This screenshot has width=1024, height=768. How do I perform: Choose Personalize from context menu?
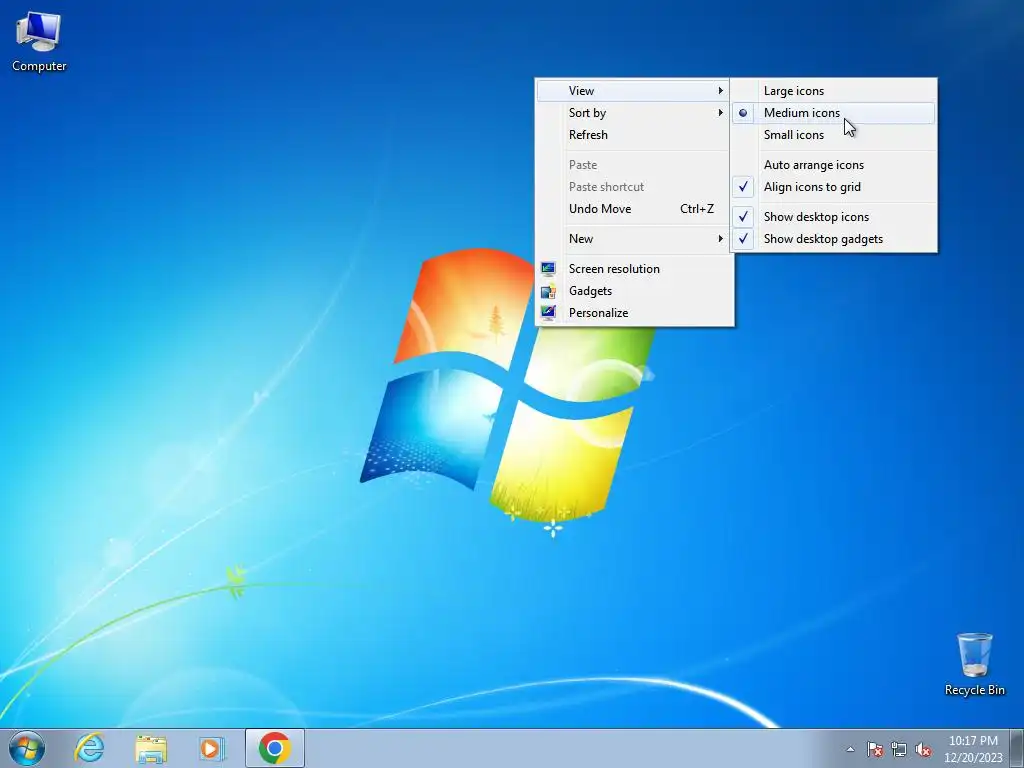pyautogui.click(x=633, y=313)
